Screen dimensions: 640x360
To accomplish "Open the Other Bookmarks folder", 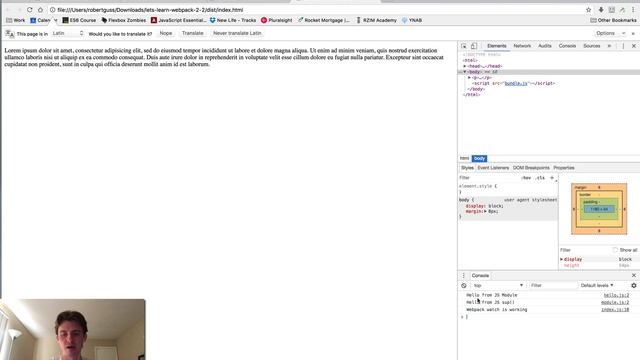I will coord(613,20).
